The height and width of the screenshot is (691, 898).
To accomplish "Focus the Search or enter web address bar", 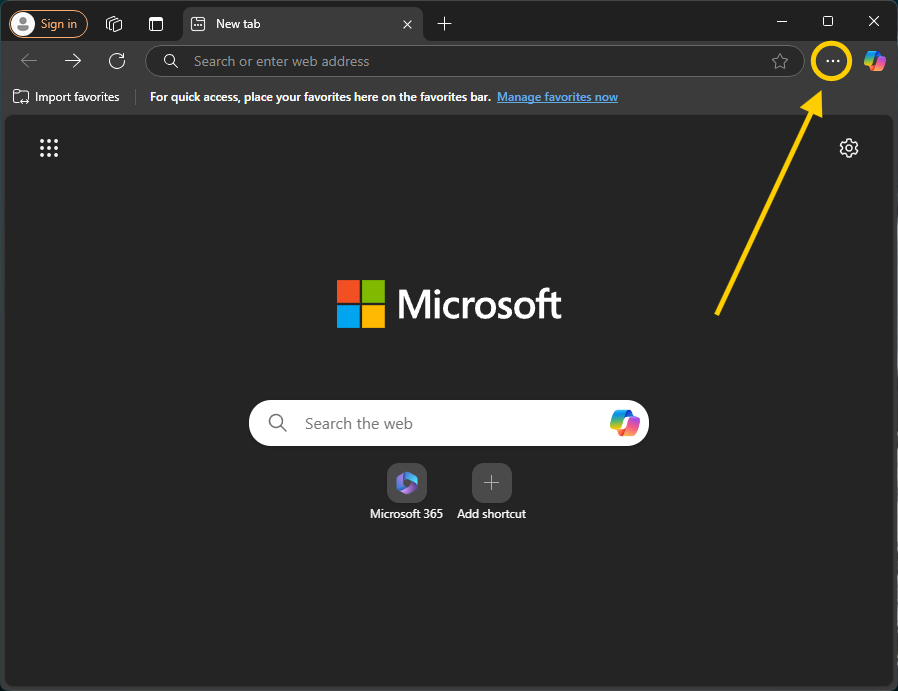I will (x=470, y=61).
